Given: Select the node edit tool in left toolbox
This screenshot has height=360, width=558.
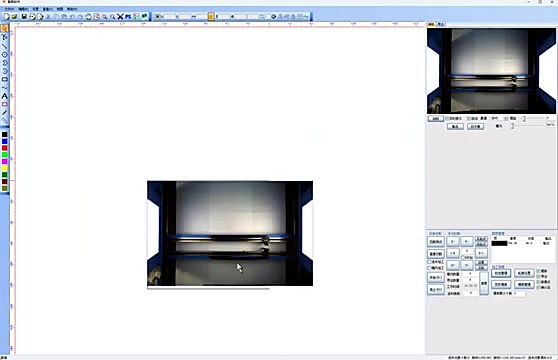Looking at the screenshot, I should (5, 37).
